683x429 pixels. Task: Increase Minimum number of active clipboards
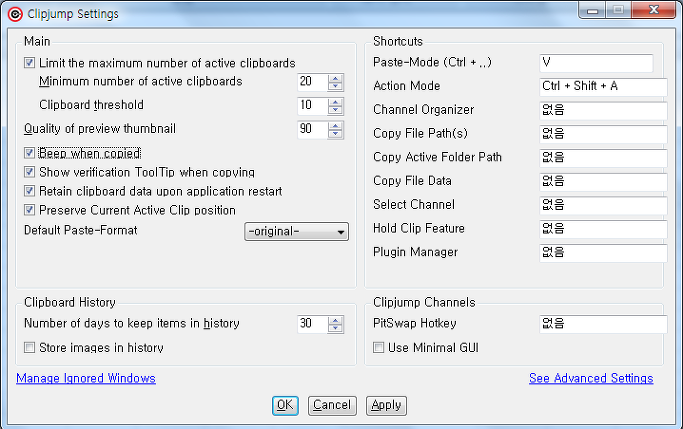(x=335, y=78)
